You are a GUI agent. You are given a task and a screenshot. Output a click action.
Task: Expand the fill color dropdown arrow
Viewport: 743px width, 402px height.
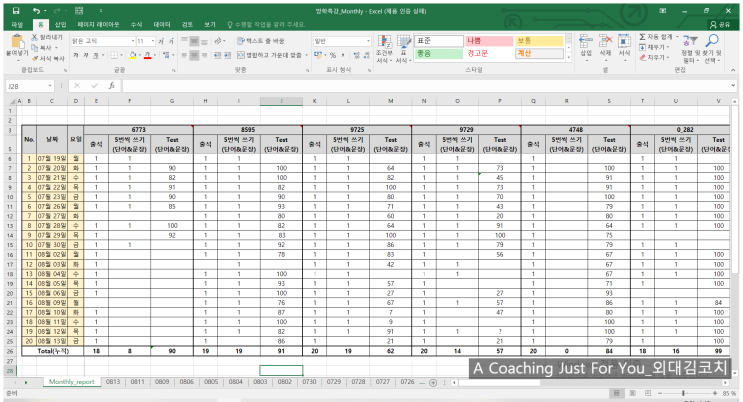(x=140, y=55)
